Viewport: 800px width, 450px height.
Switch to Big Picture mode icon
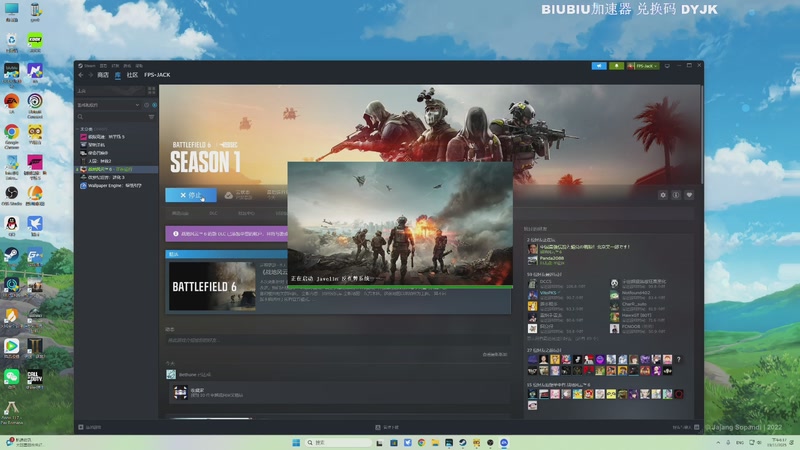pos(667,66)
